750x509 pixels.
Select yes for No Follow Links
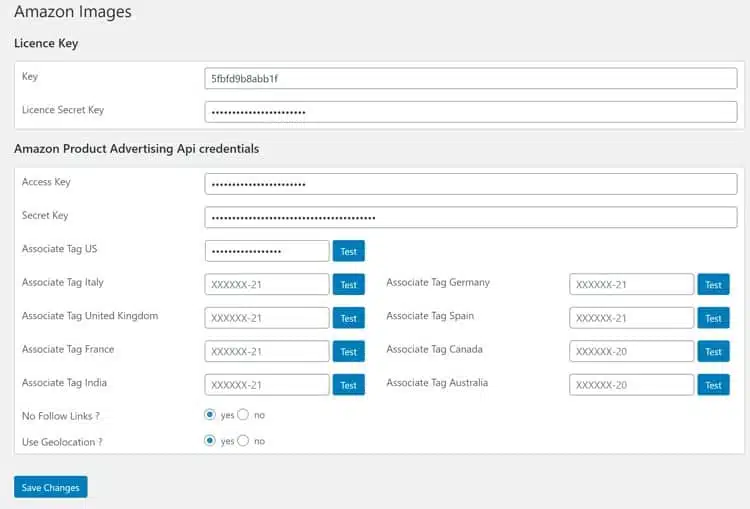click(210, 414)
